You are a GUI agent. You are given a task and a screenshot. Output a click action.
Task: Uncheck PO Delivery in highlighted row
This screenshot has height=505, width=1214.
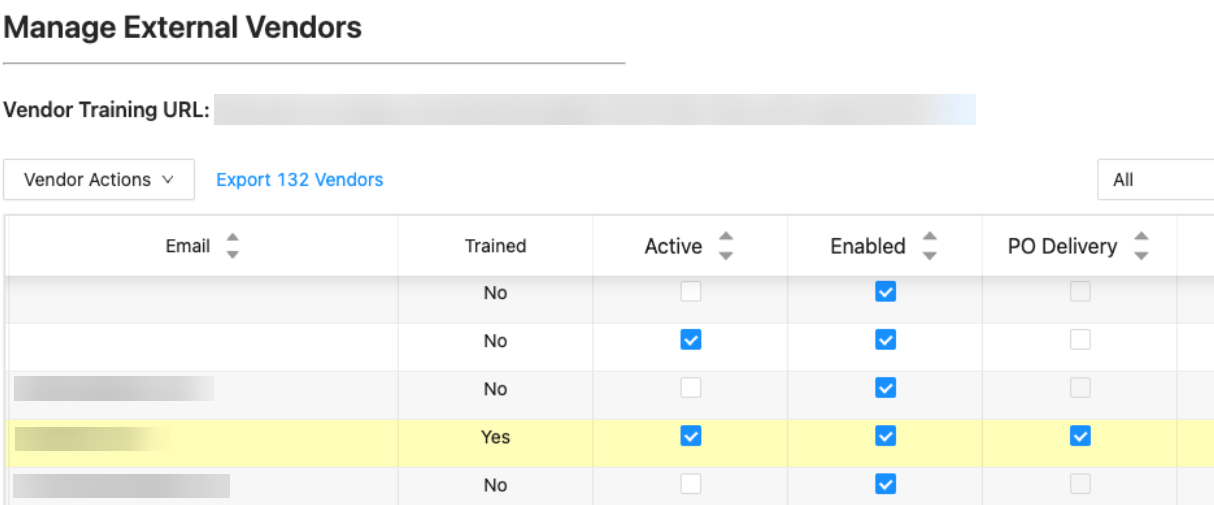pos(1080,436)
